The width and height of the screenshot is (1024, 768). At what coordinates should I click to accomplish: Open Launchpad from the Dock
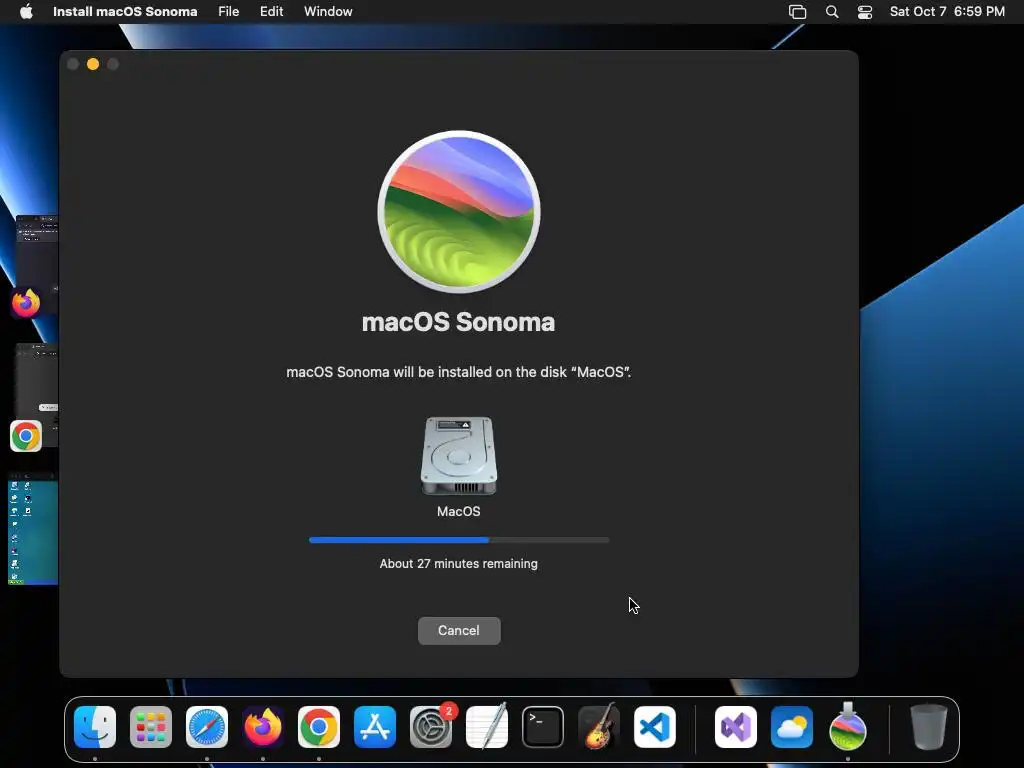click(x=151, y=727)
